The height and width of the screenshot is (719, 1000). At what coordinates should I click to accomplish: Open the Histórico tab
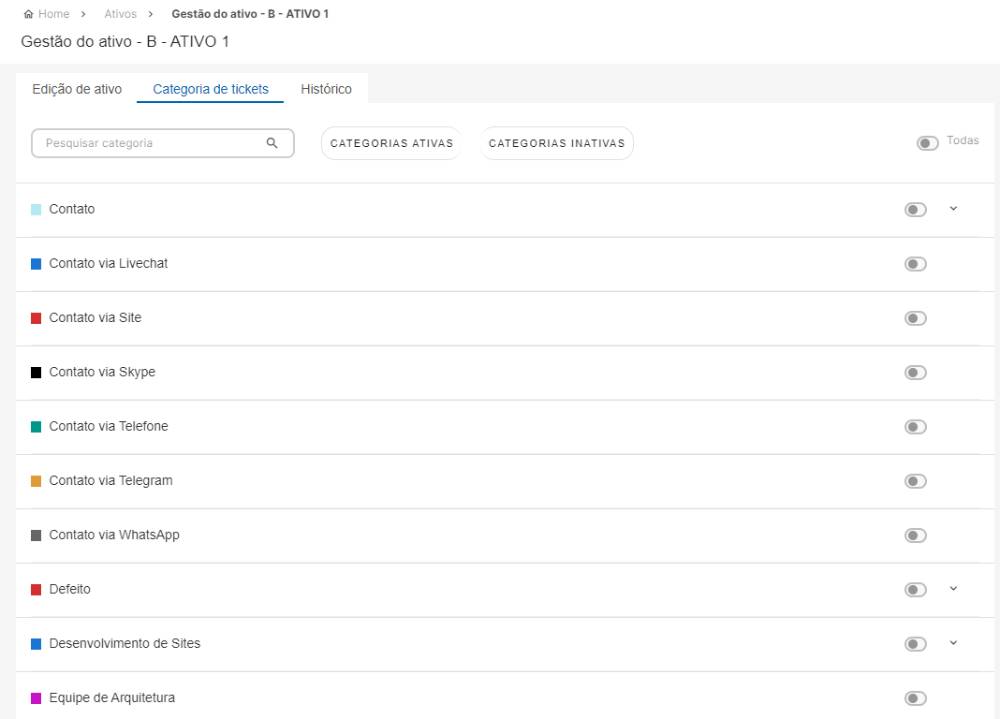coord(326,89)
